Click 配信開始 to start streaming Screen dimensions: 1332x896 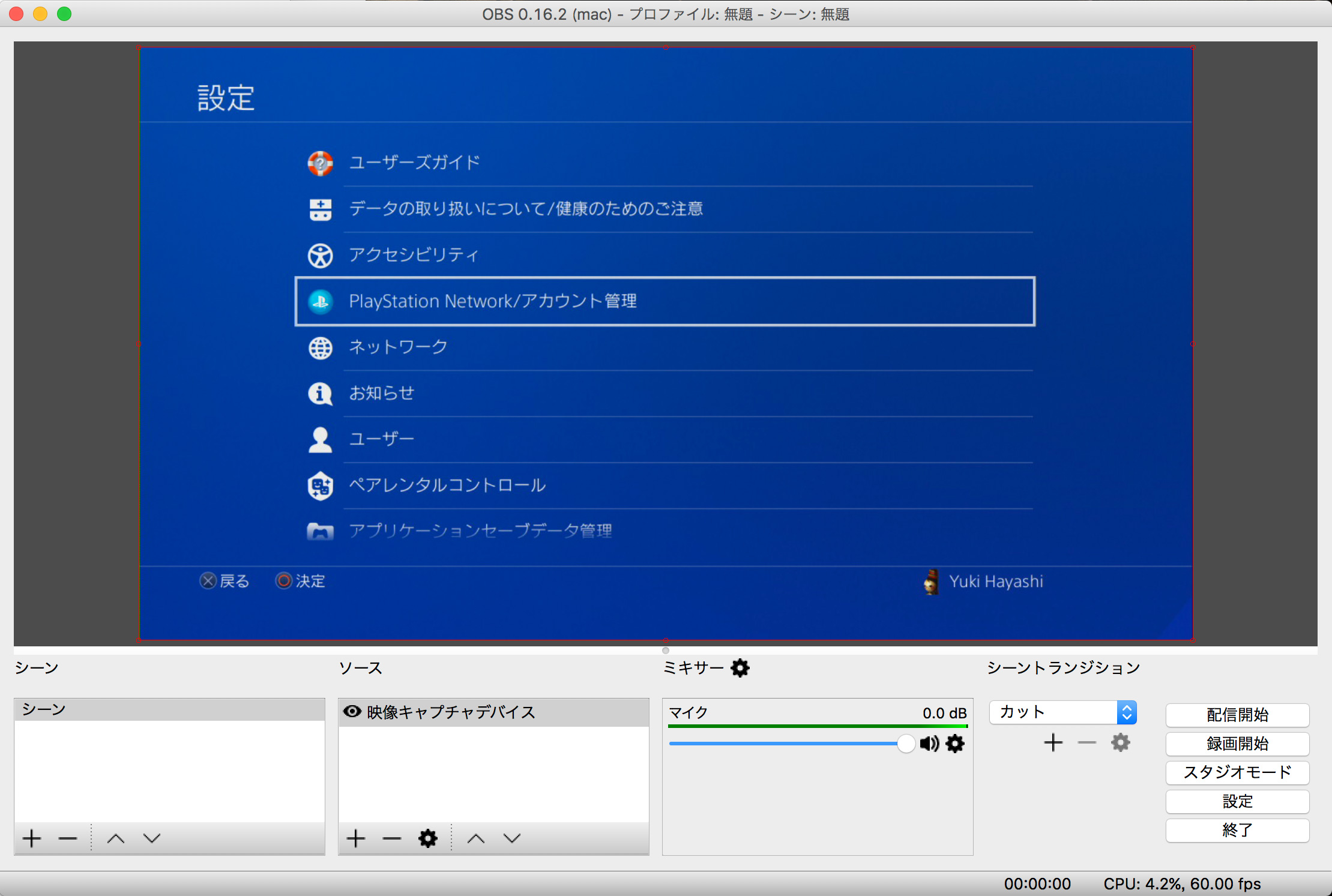click(1237, 715)
